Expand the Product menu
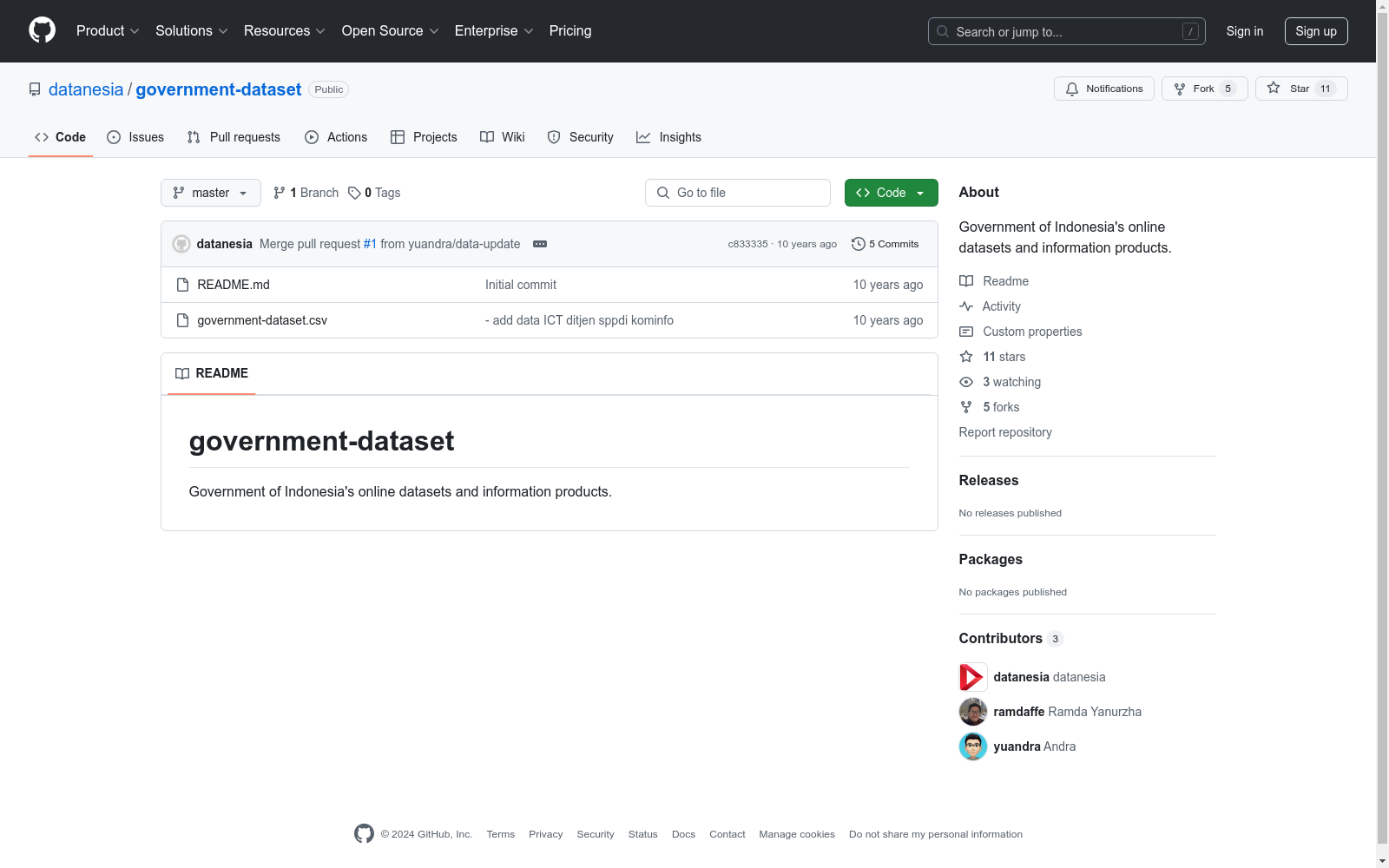1389x868 pixels. tap(108, 31)
